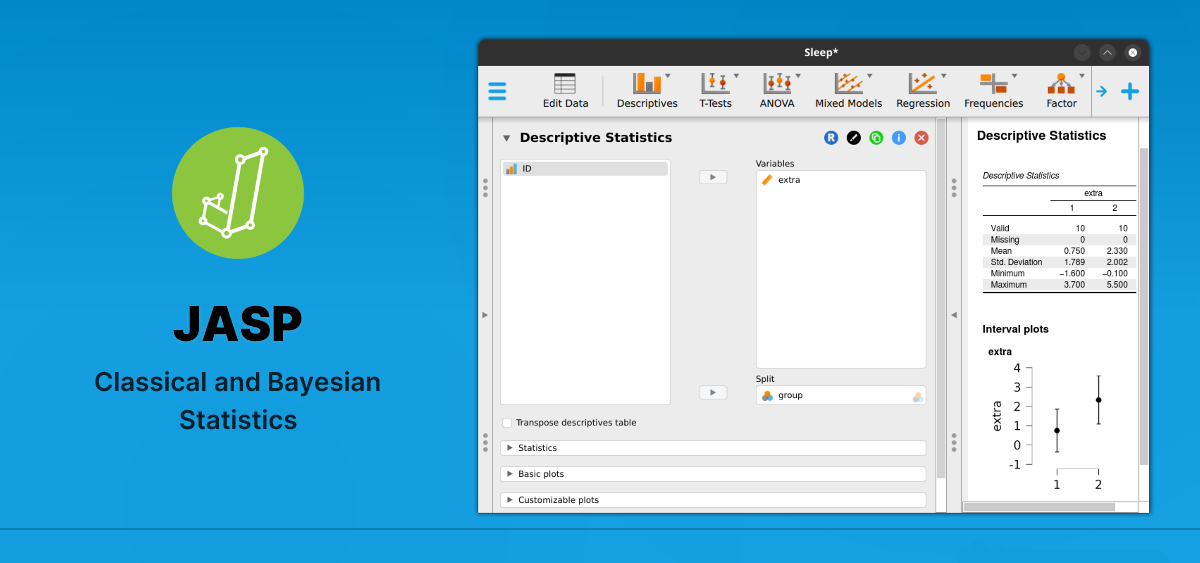The image size is (1200, 563).
Task: Collapse the Descriptive Statistics panel header
Action: pos(507,138)
